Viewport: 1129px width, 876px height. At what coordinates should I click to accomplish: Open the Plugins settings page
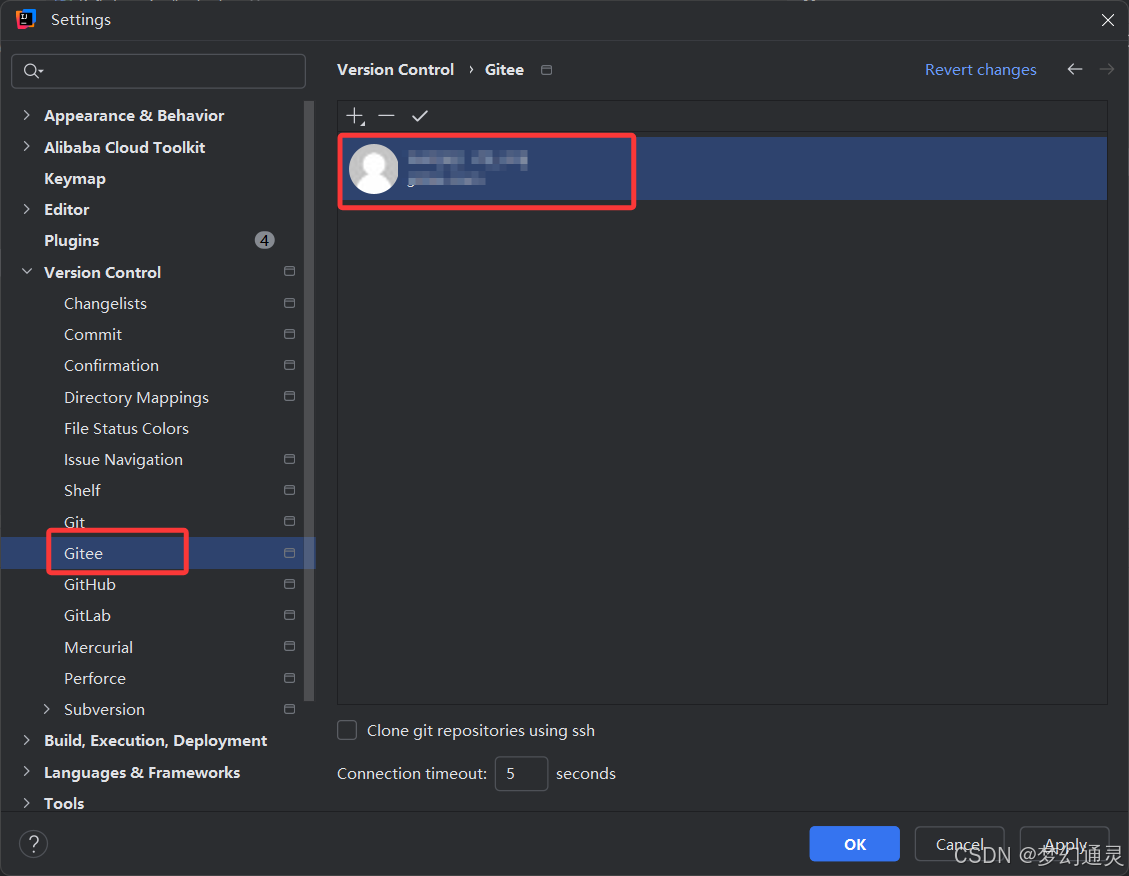pyautogui.click(x=72, y=240)
